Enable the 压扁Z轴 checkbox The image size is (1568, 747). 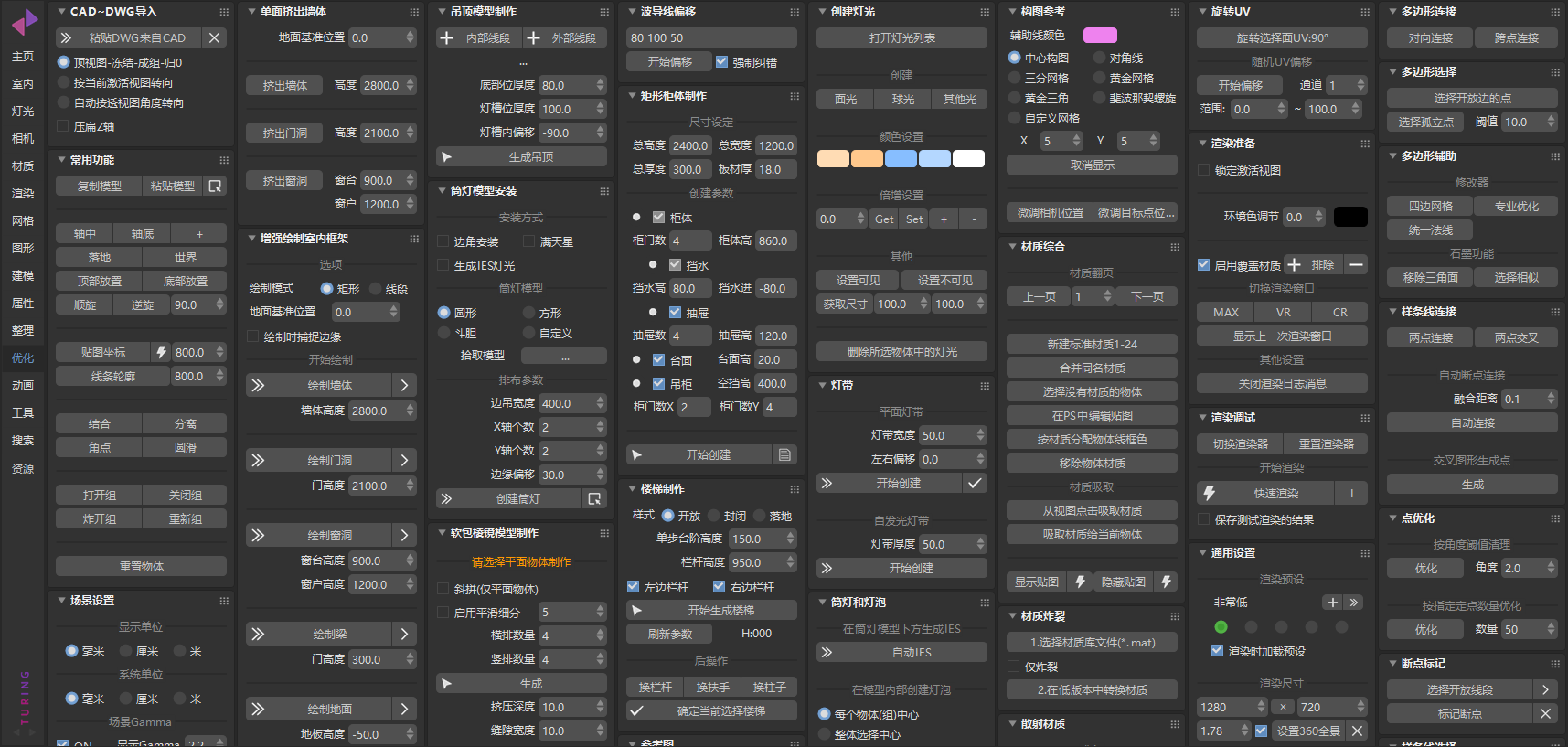(63, 126)
